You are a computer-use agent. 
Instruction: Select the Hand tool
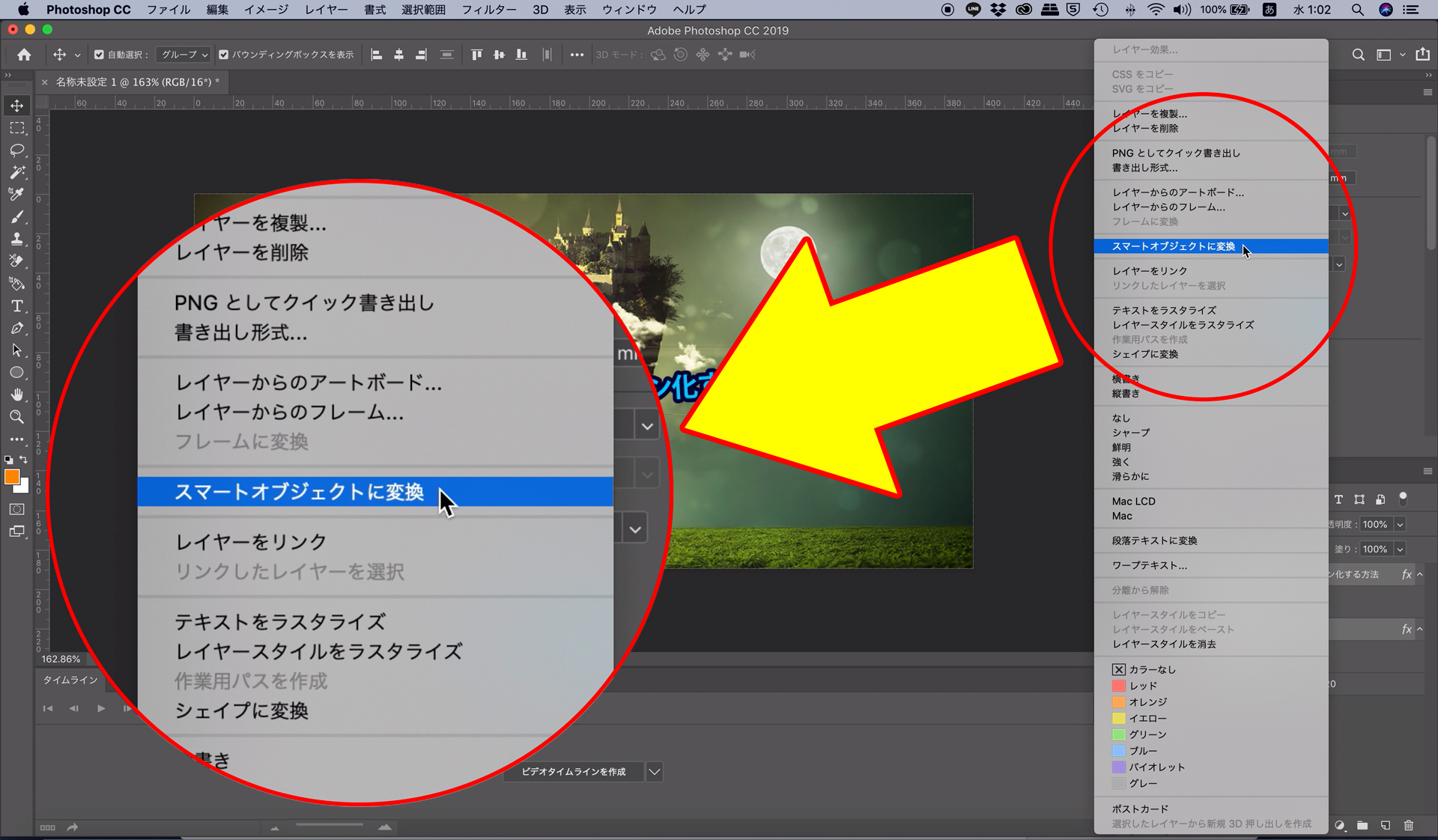tap(16, 395)
